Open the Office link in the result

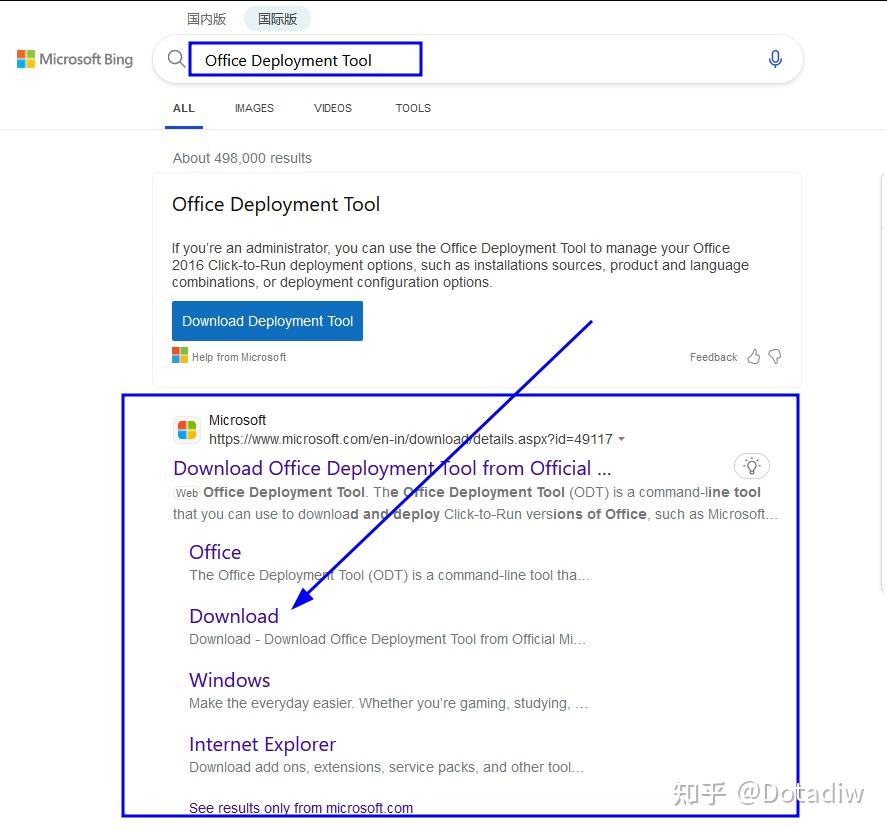(x=214, y=552)
